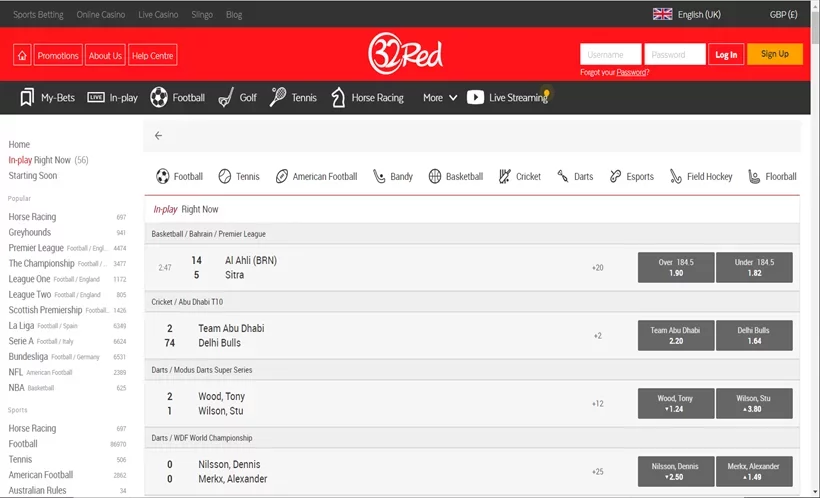The width and height of the screenshot is (820, 498).
Task: Bet Delhi Bulls at 1.64
Action: click(754, 335)
